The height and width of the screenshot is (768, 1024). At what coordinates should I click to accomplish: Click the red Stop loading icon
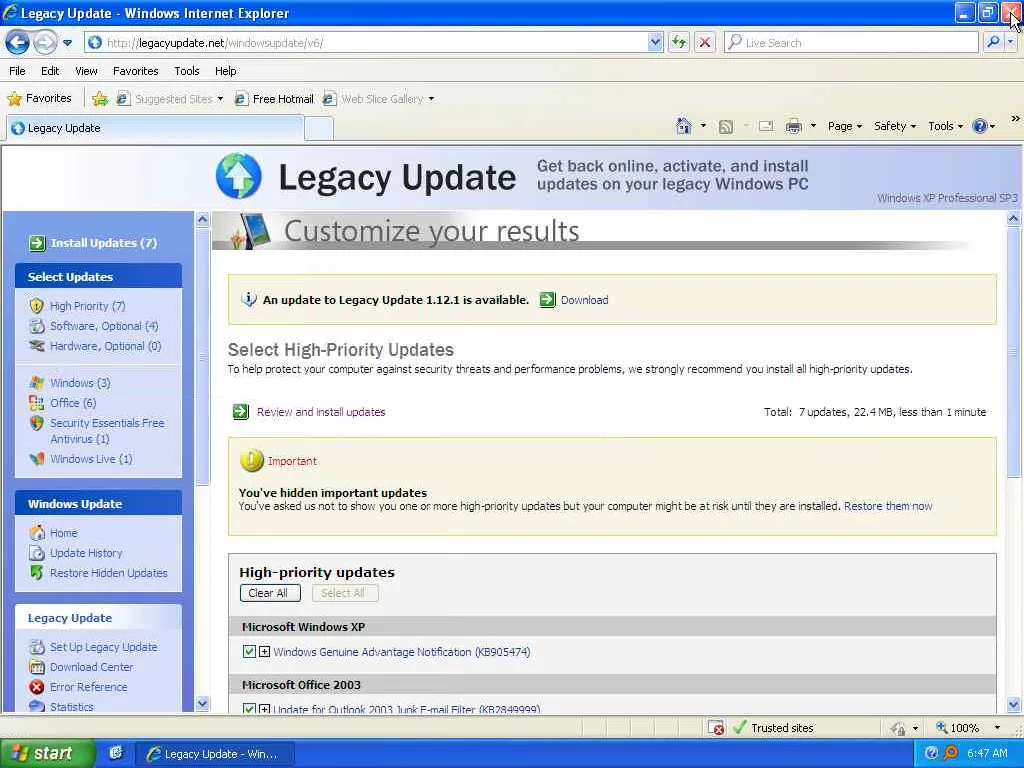click(x=705, y=43)
